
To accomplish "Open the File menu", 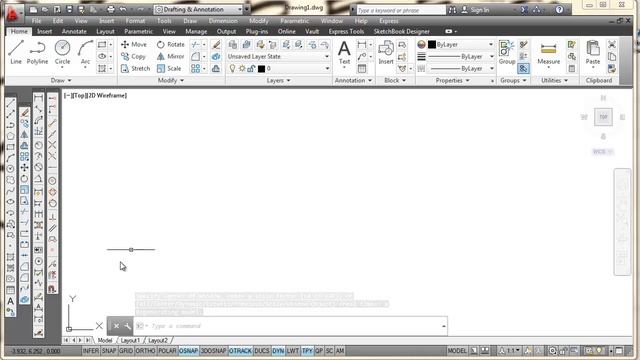I will pos(36,20).
